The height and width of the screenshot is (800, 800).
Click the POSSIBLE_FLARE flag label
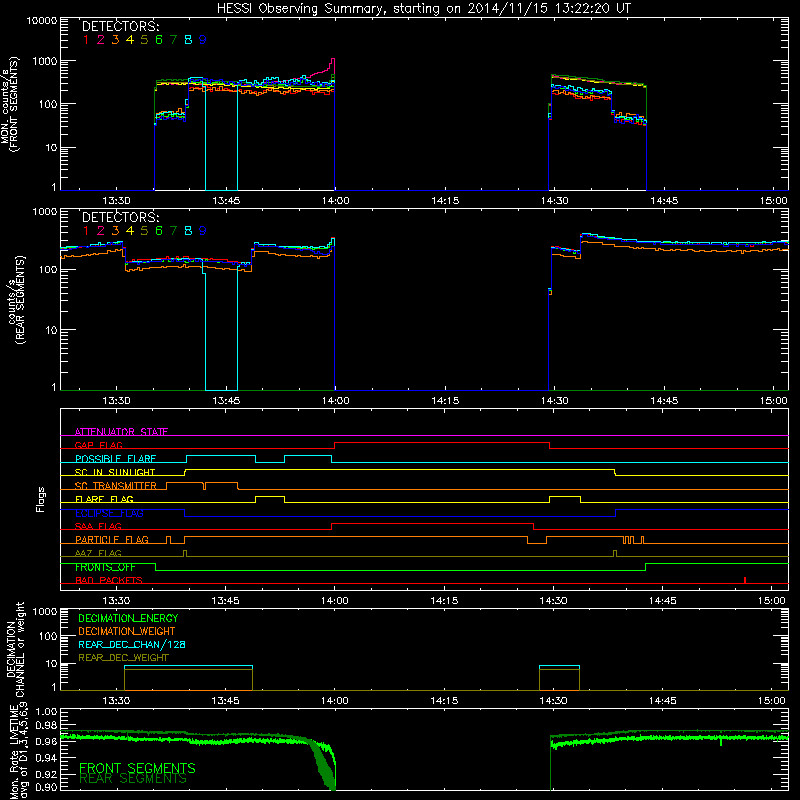[115, 459]
